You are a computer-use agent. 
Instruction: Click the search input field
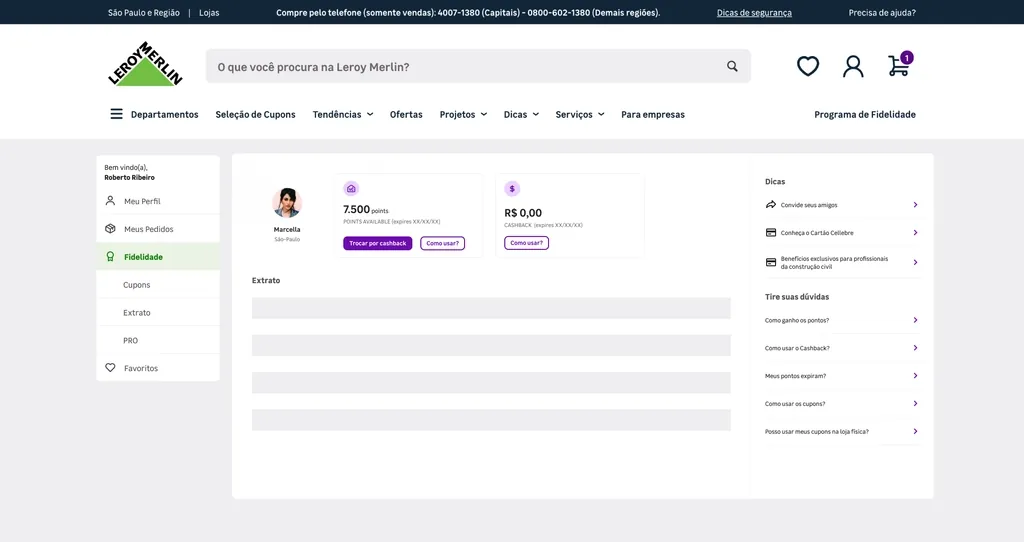478,66
